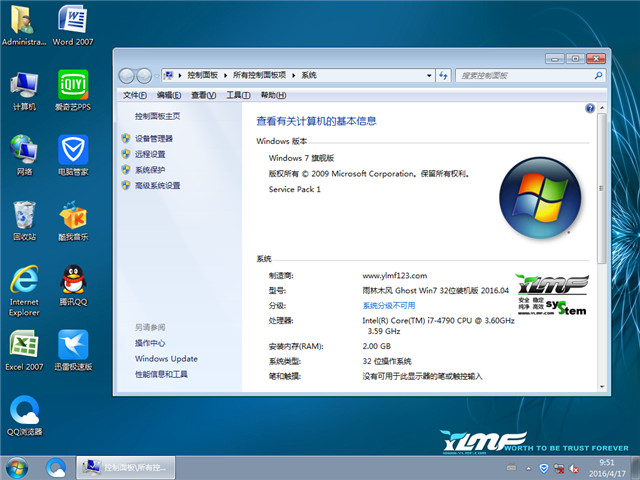Screen dimensions: 640x480
Task: Open the 编辑(E) menu
Action: (169, 95)
